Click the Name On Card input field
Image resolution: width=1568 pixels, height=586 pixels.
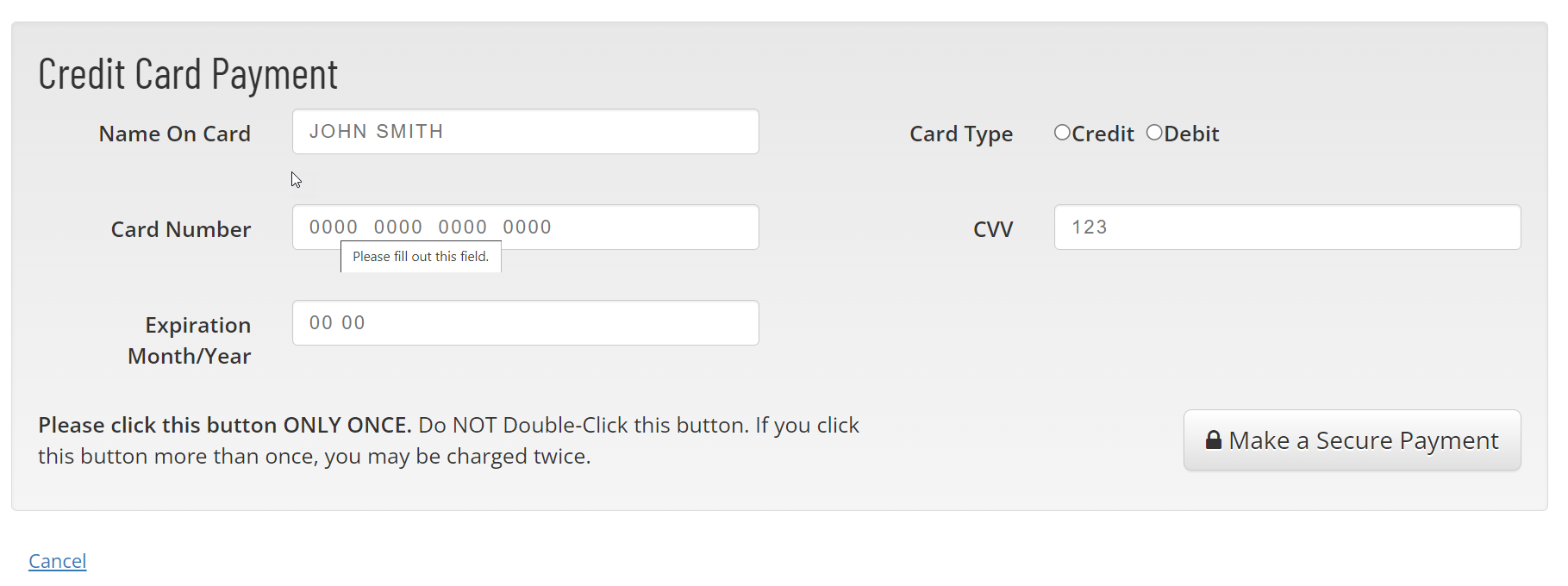[525, 132]
